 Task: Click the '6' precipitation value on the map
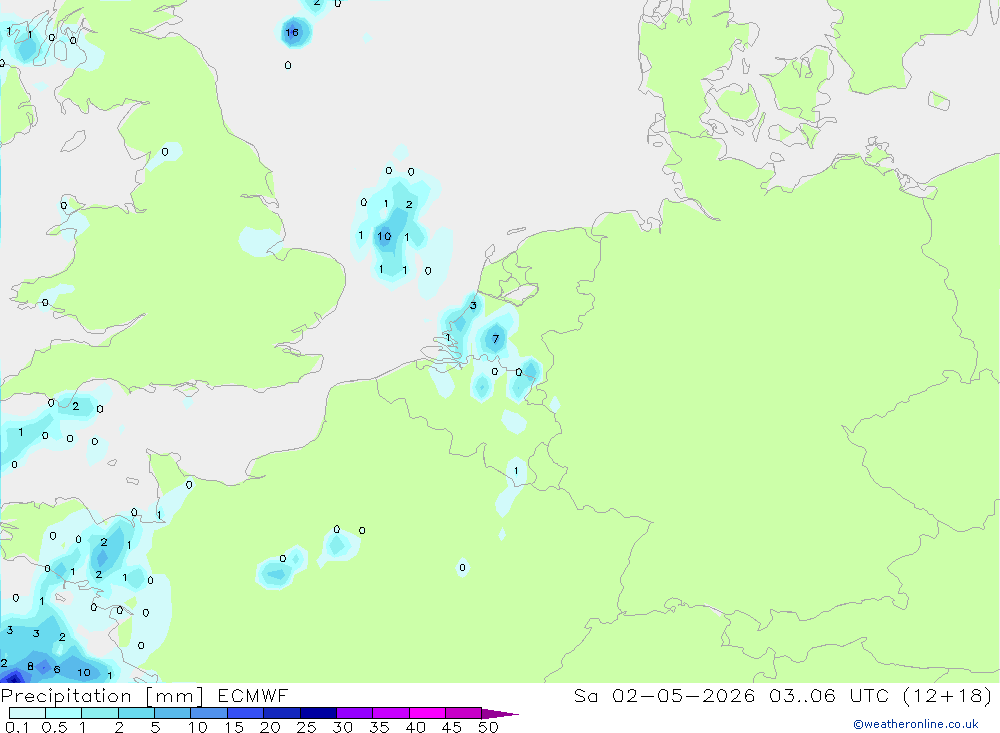click(57, 669)
